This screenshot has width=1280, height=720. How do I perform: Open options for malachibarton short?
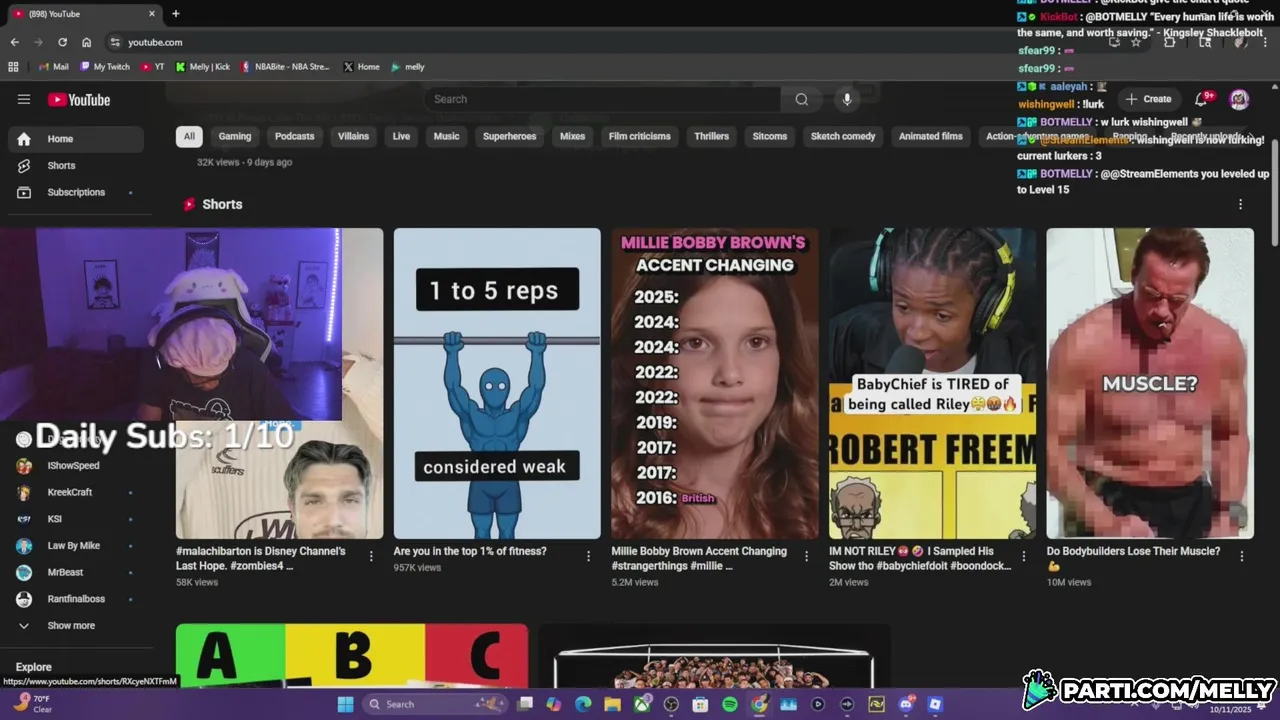click(x=371, y=557)
